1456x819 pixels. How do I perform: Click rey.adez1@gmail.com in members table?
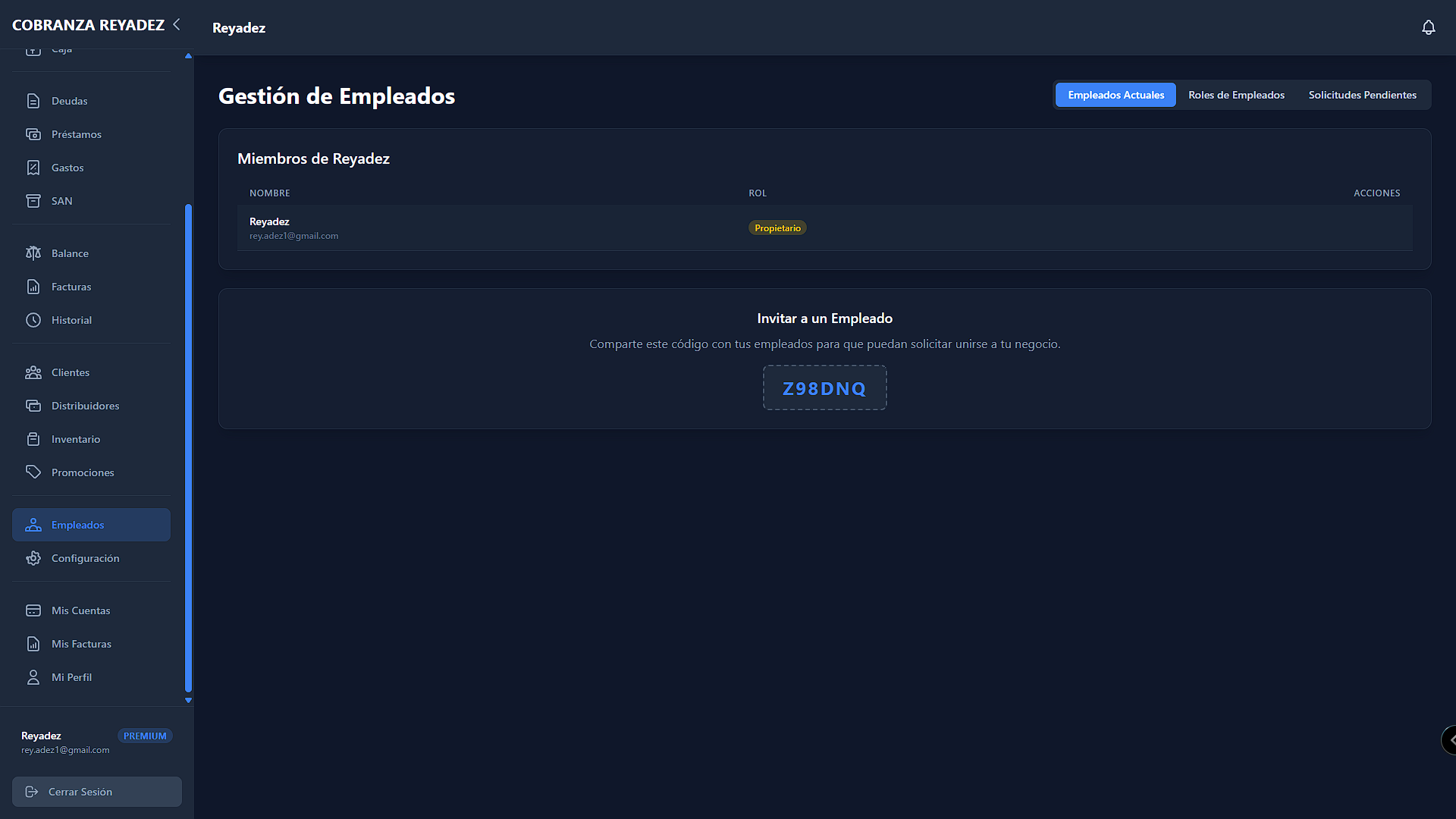(x=293, y=236)
